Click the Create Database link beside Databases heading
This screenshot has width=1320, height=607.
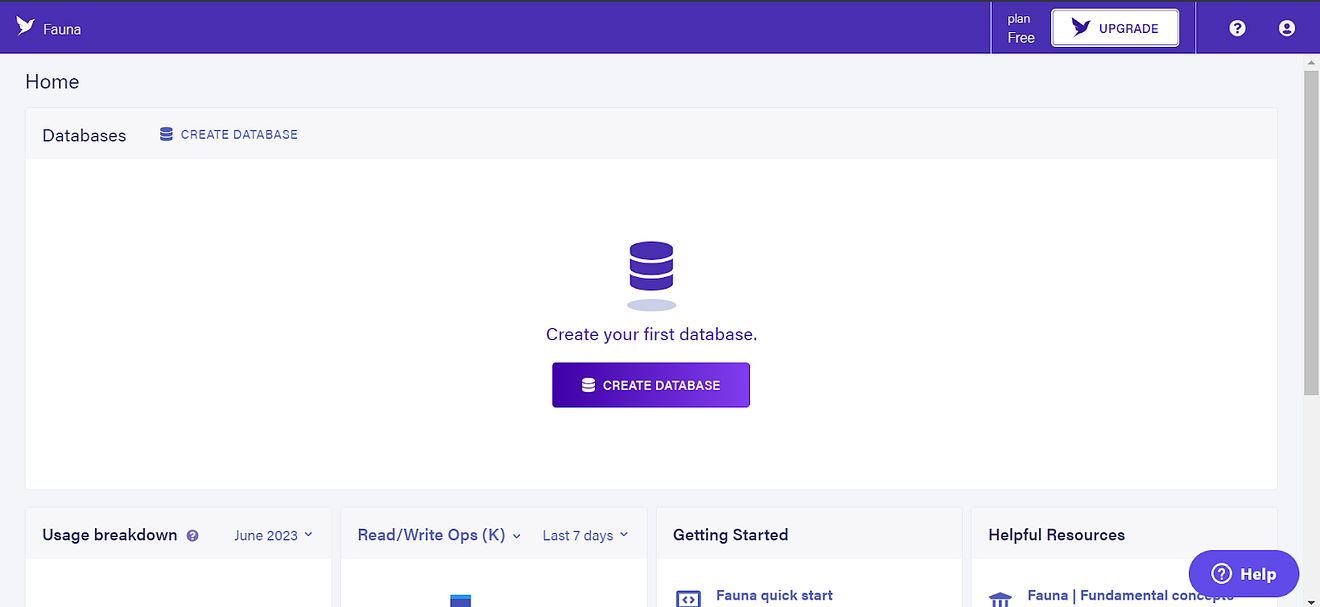point(229,134)
